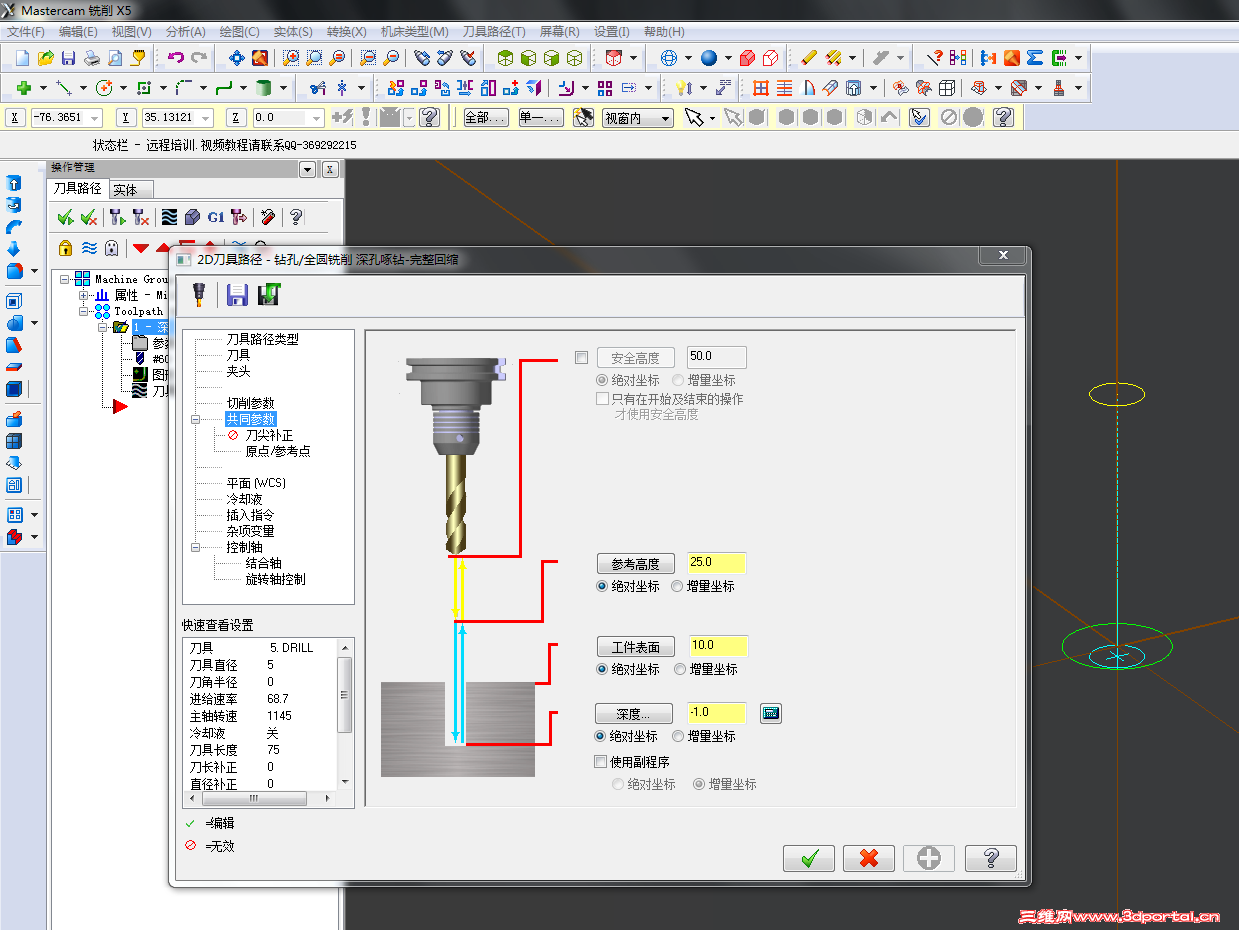This screenshot has height=930, width=1239.
Task: Check the 使用副程序 checkbox
Action: [x=601, y=762]
